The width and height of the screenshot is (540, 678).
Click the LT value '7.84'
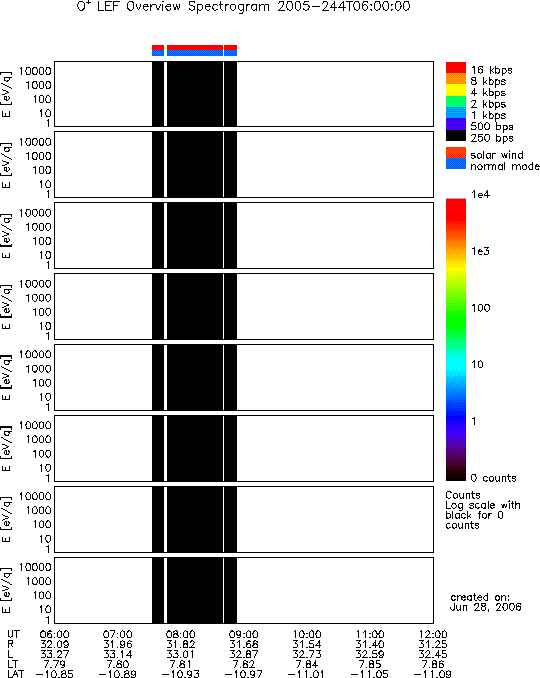[307, 664]
